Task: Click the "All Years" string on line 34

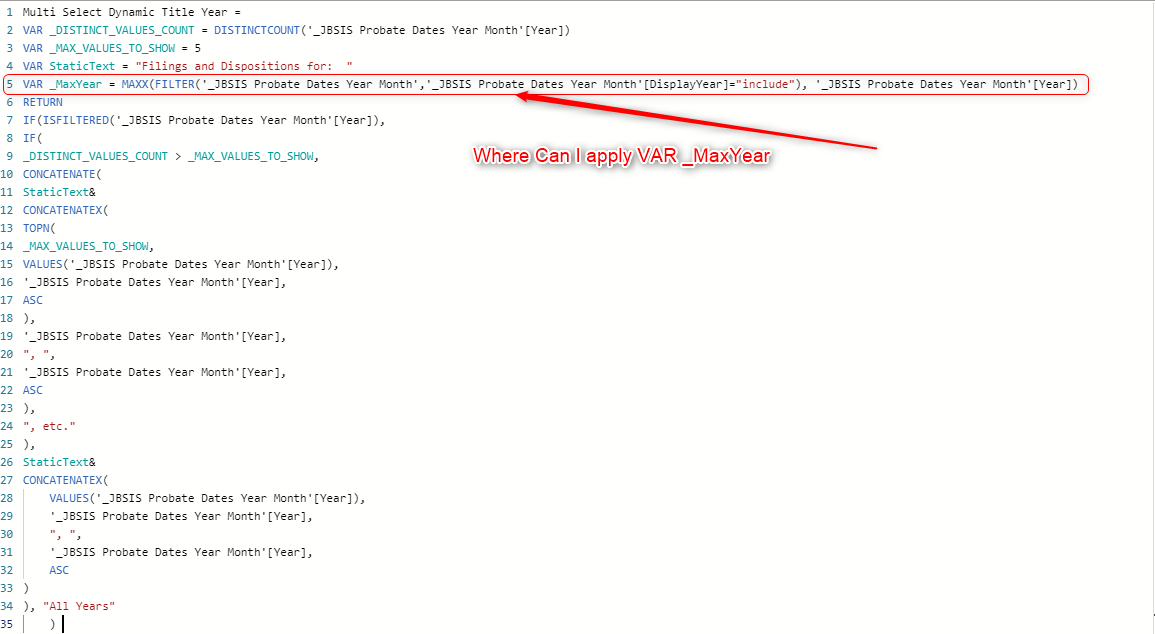Action: pyautogui.click(x=79, y=606)
